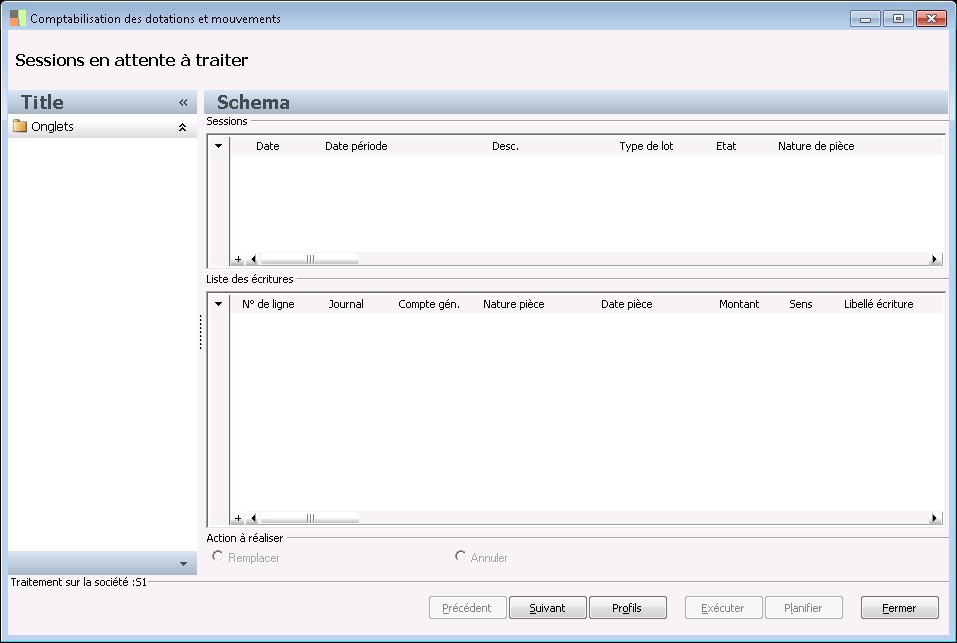
Task: Click the Journal column header
Action: click(345, 304)
